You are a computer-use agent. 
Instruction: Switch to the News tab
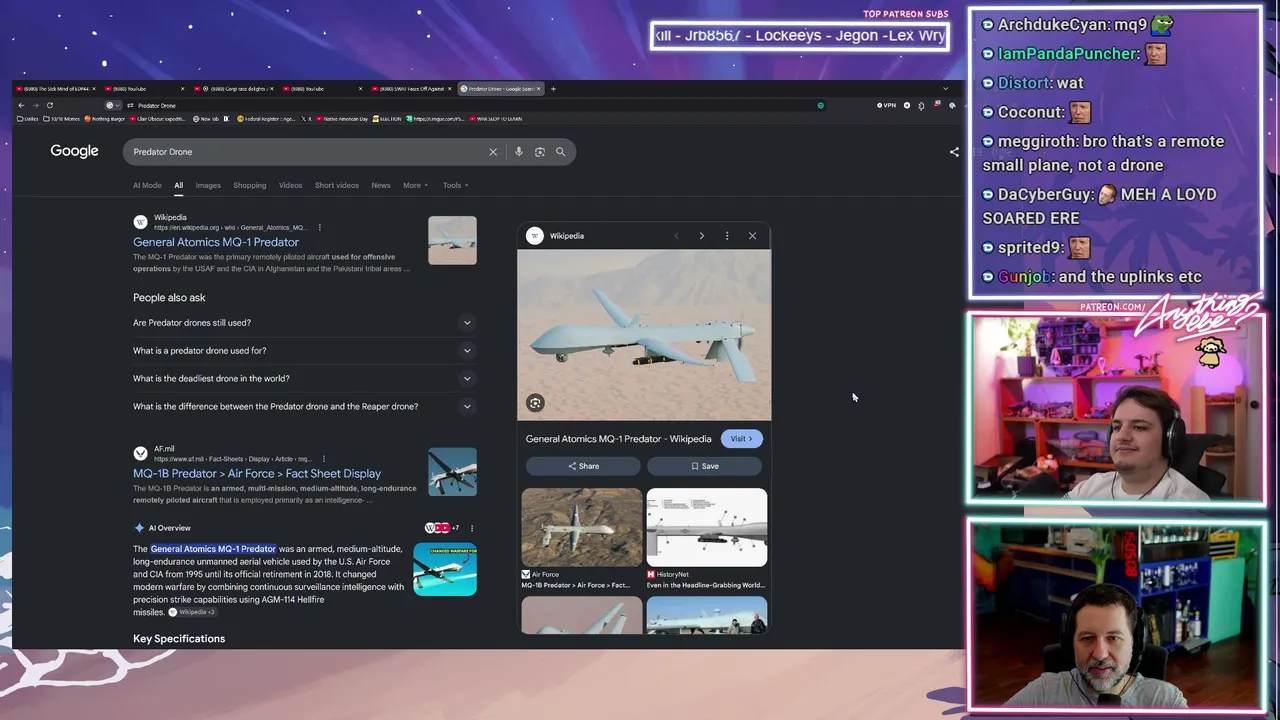coord(381,185)
